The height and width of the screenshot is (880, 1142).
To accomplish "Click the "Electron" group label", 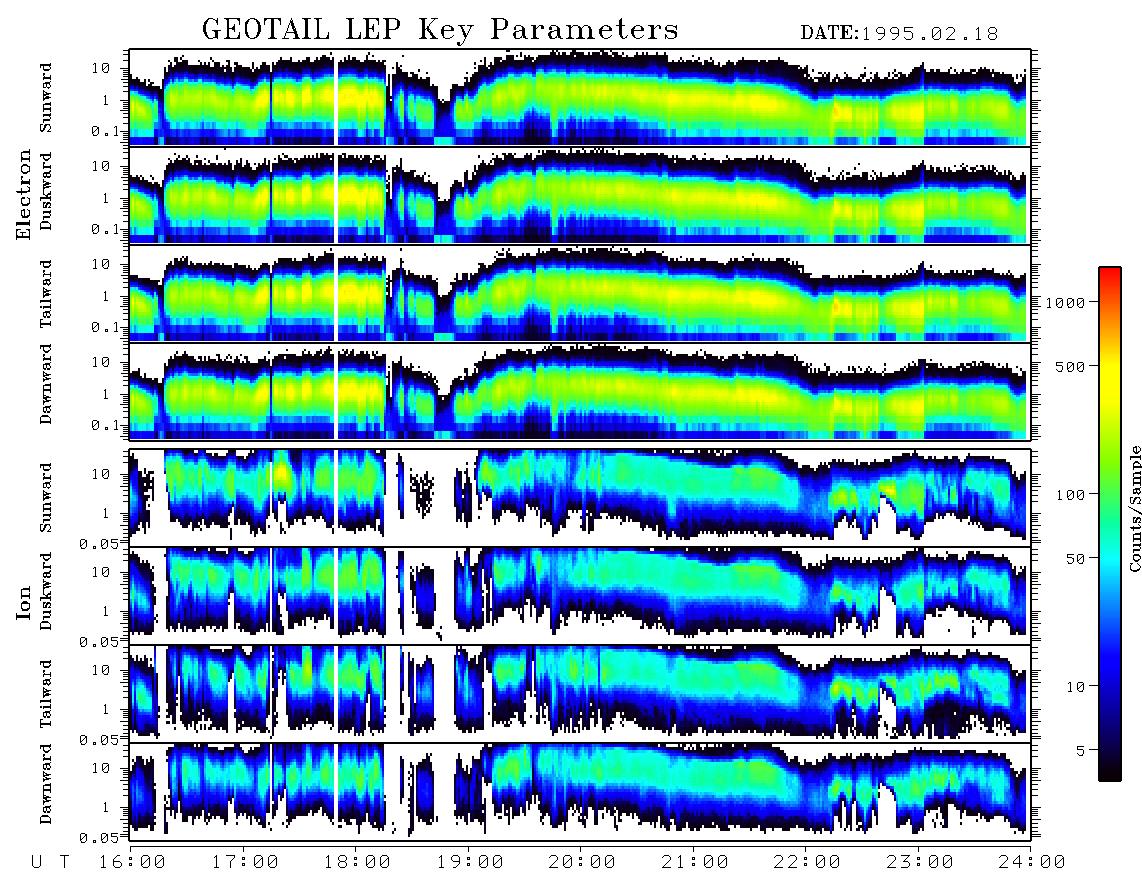I will (24, 194).
